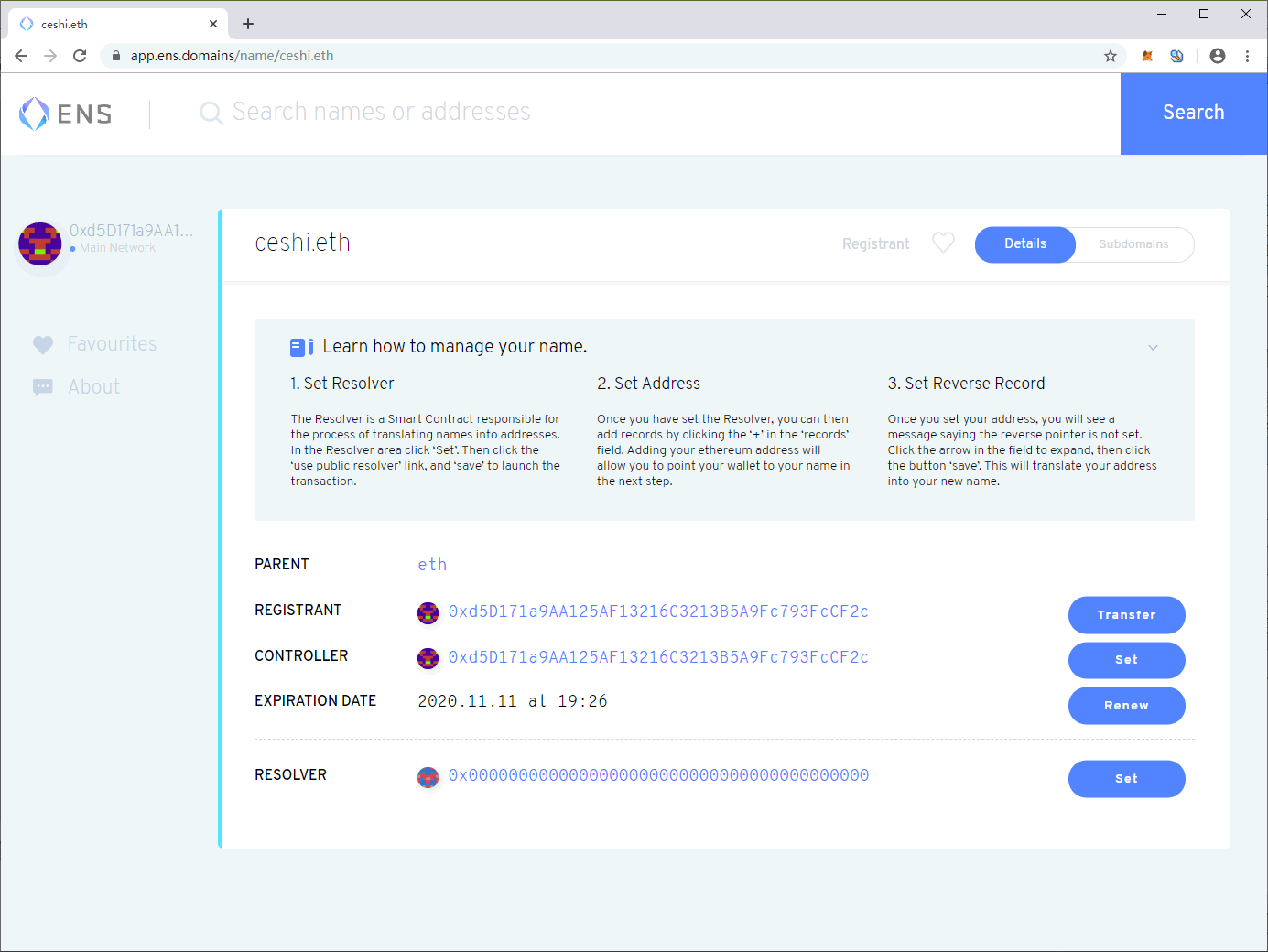Click the blue Search button
The image size is (1268, 952).
[x=1194, y=113]
